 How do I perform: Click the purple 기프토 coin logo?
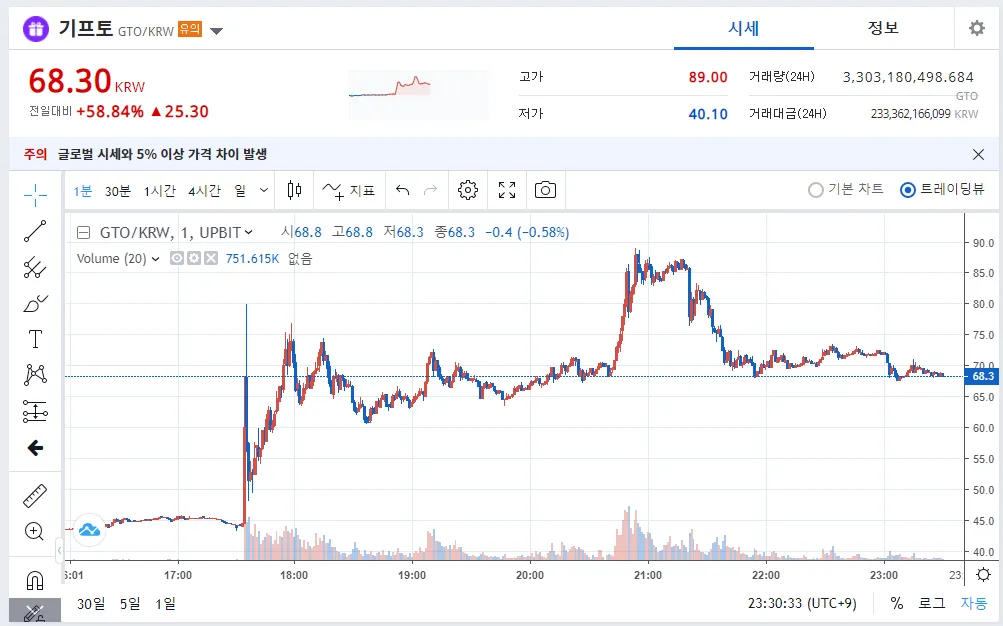point(36,29)
